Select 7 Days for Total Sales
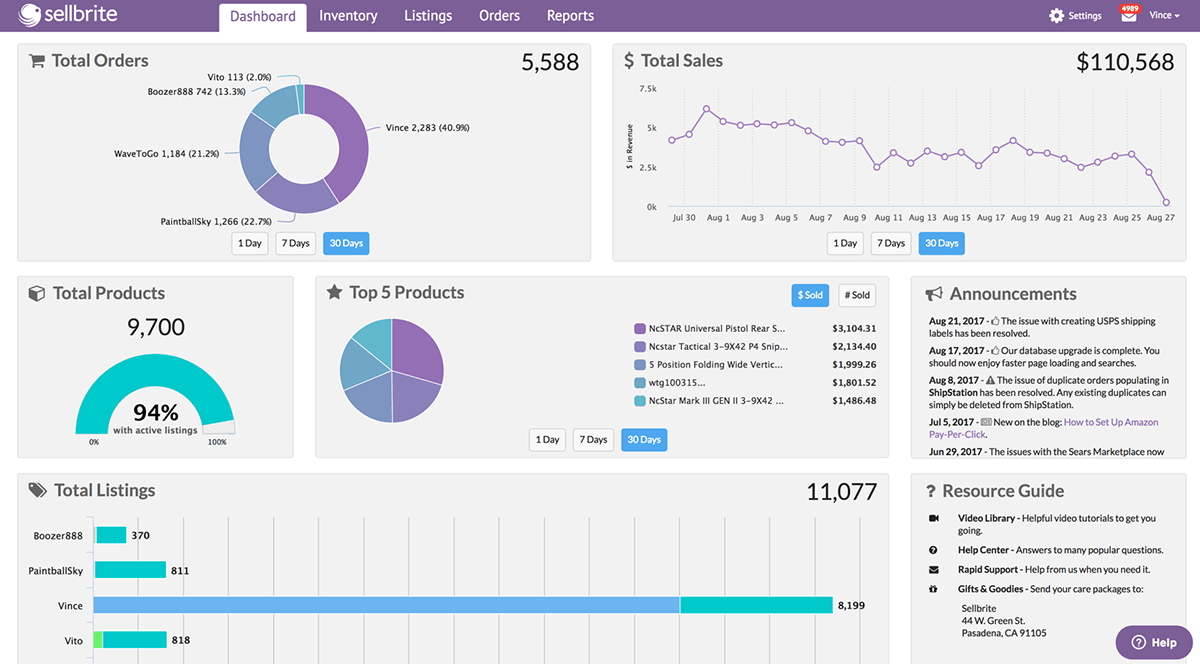This screenshot has height=664, width=1200. pyautogui.click(x=890, y=243)
